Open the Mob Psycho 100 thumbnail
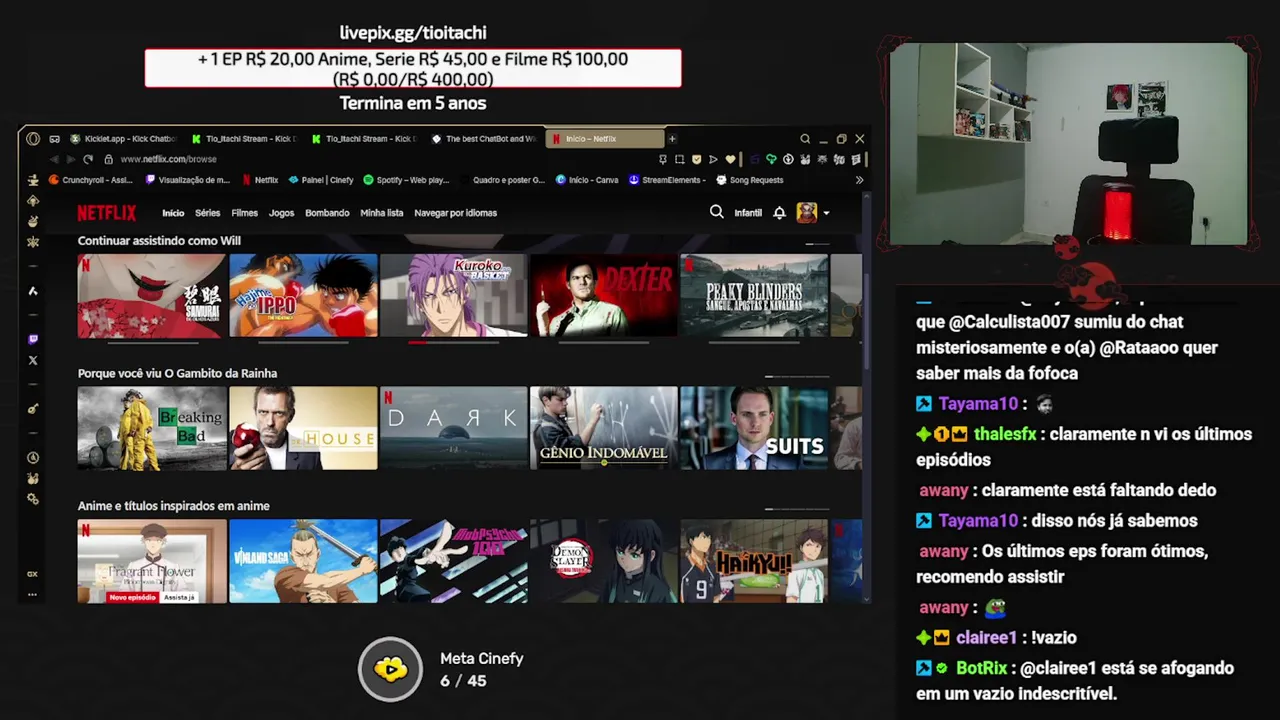 click(x=453, y=561)
